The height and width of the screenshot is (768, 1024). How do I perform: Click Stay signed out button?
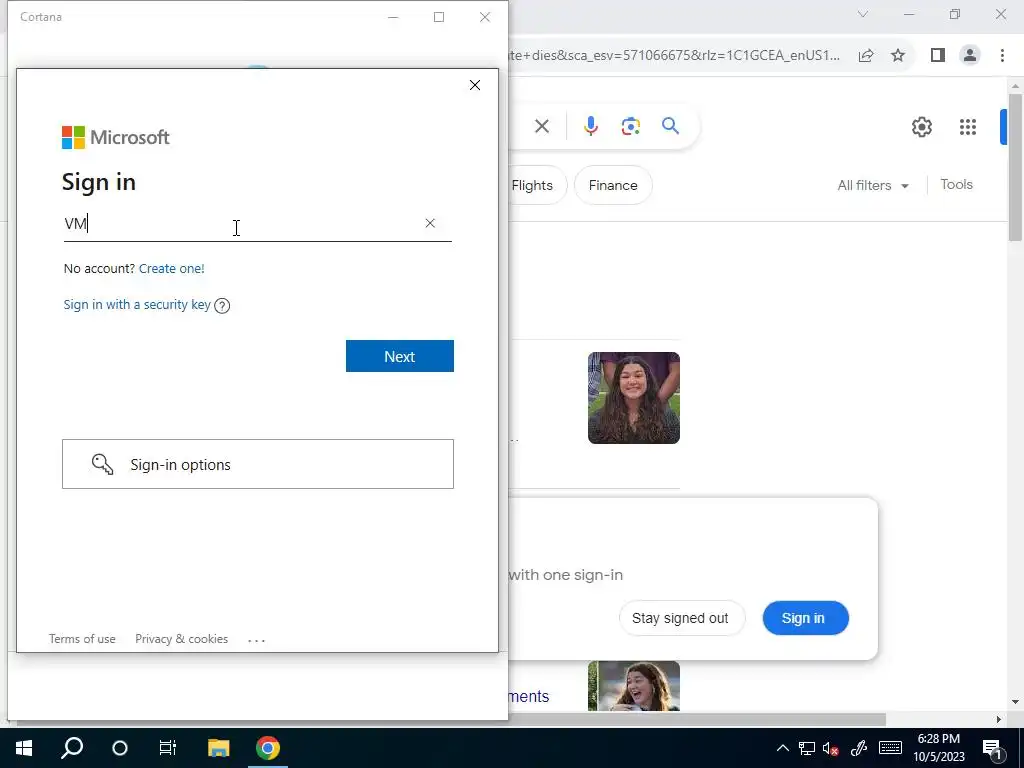[x=680, y=618]
